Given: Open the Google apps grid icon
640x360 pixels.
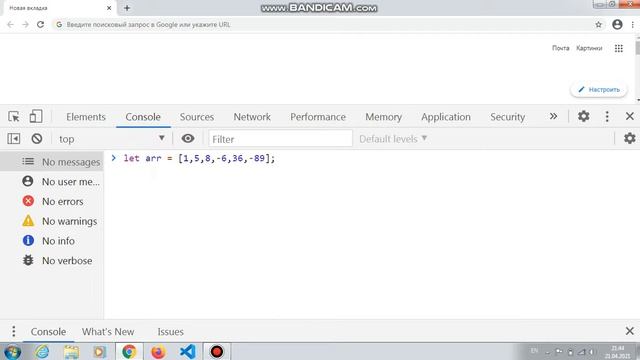Looking at the screenshot, I should click(x=619, y=48).
